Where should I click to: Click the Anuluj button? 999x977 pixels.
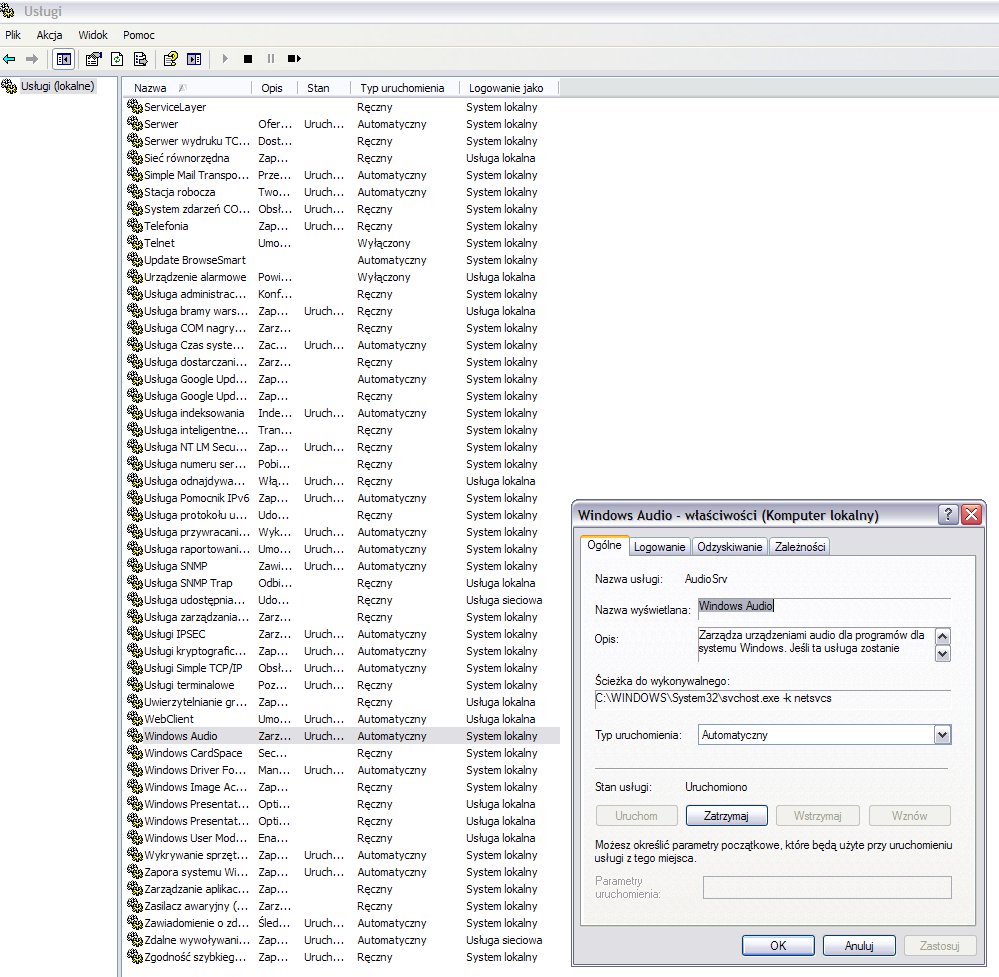pos(859,946)
